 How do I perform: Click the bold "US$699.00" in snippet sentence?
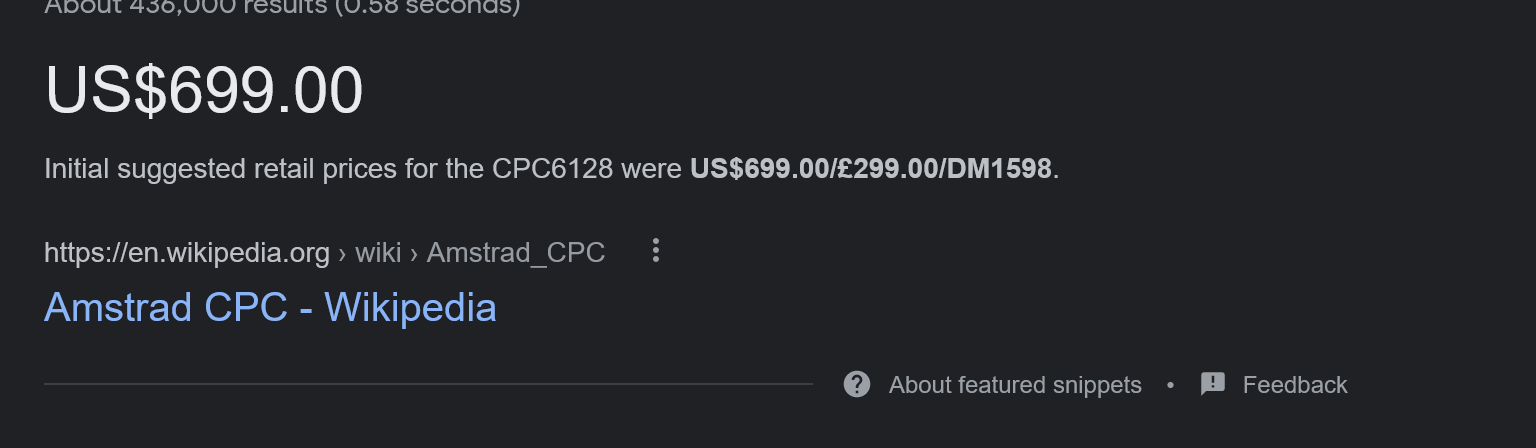(759, 169)
